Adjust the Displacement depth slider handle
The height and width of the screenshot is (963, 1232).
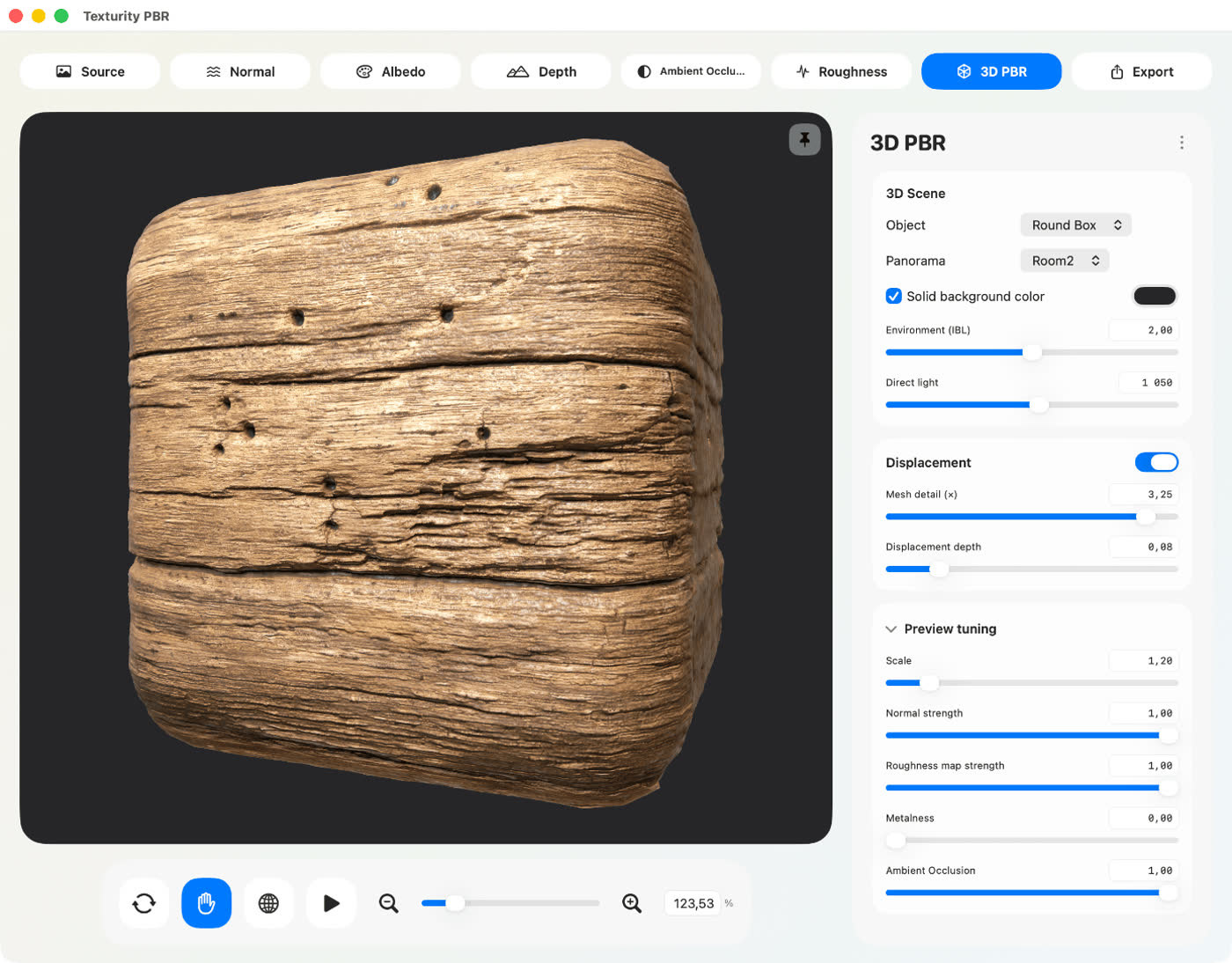coord(939,569)
